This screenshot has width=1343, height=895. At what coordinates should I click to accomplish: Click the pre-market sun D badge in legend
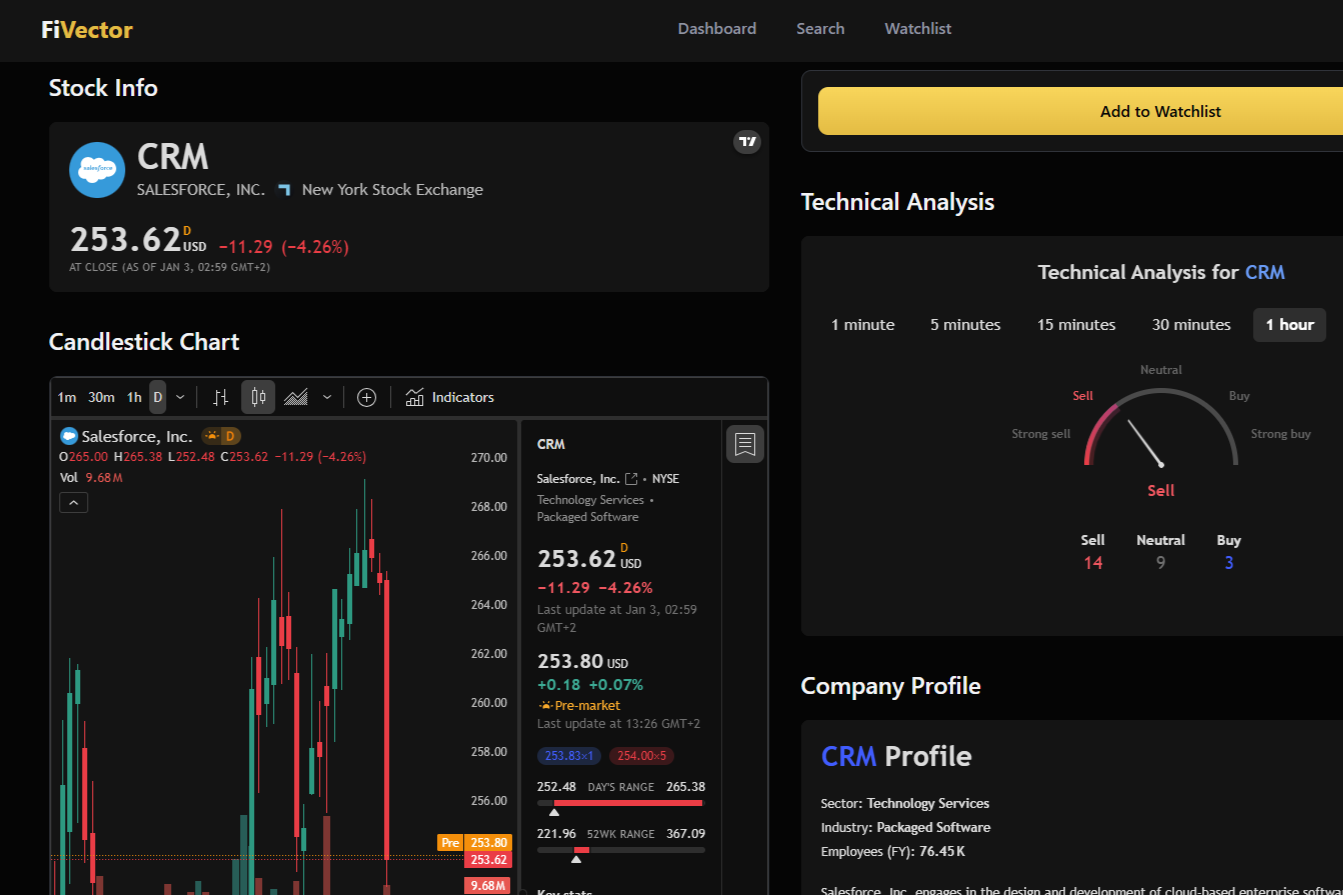[221, 436]
